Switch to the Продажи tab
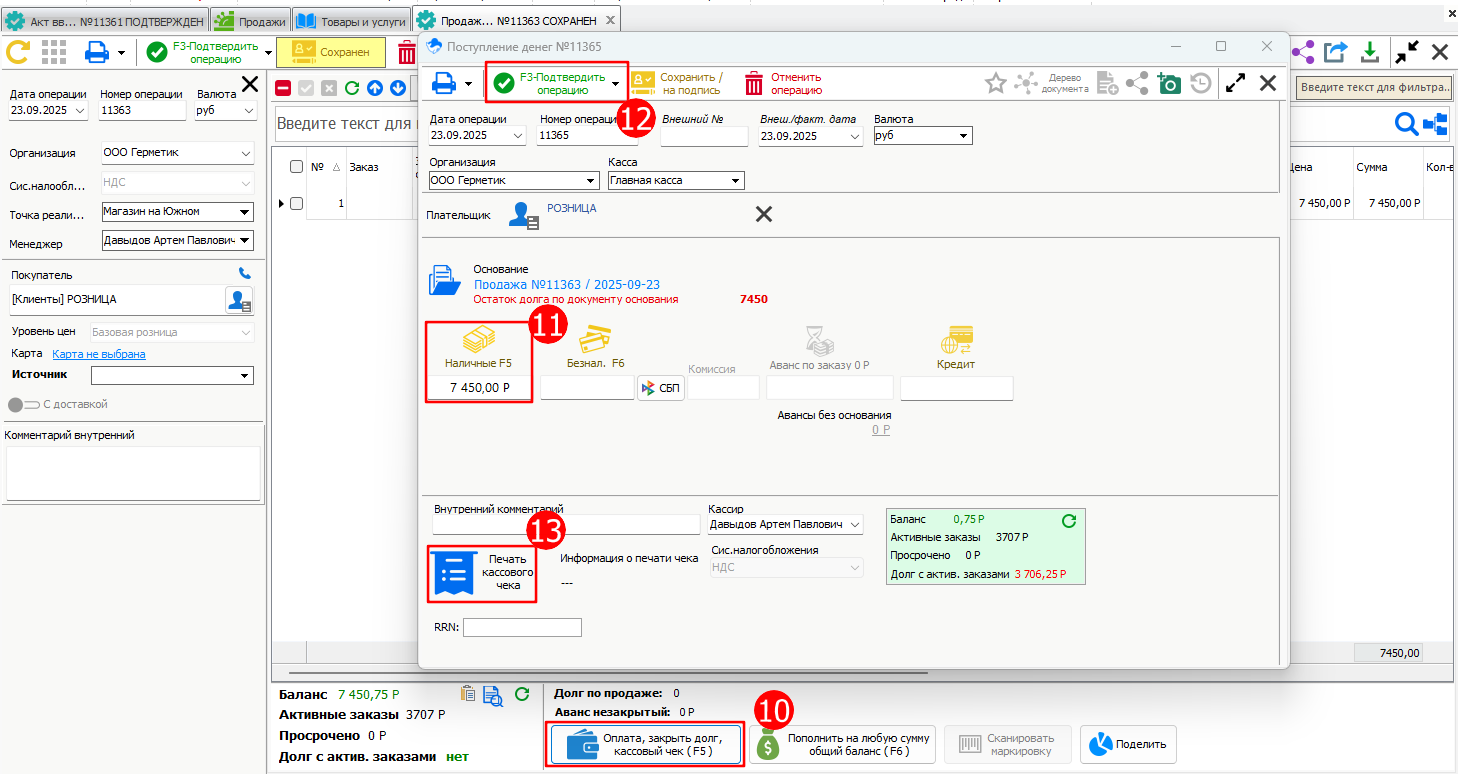 [x=251, y=21]
